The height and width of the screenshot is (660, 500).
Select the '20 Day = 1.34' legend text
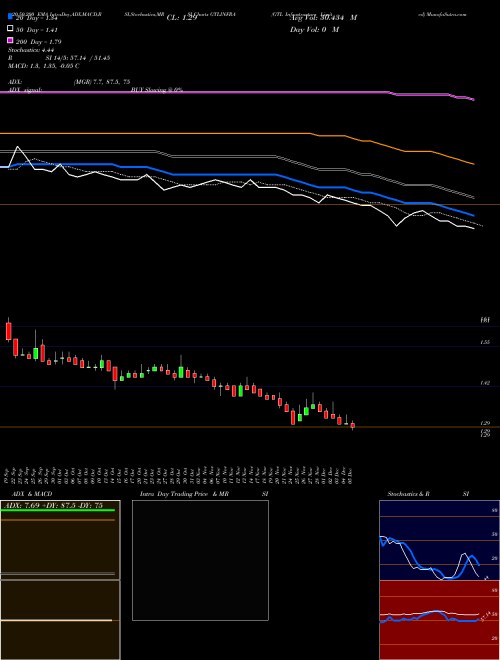click(36, 18)
